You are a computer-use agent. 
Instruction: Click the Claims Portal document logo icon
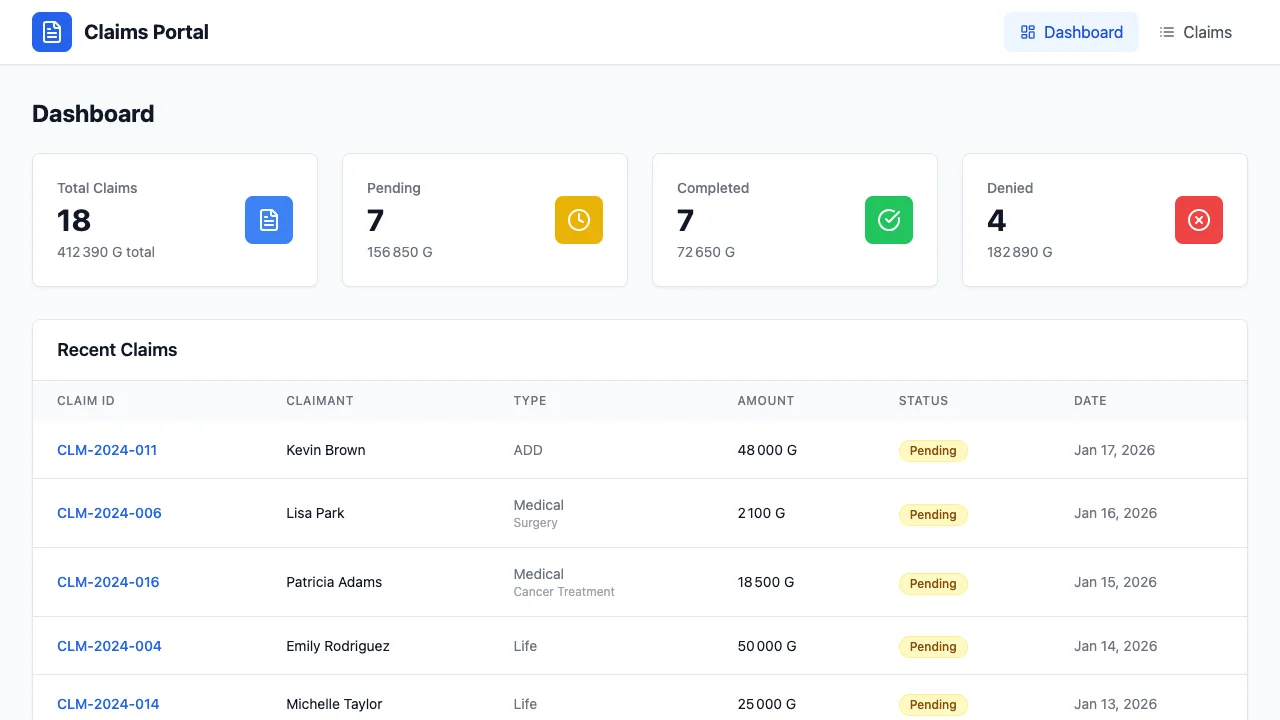[52, 32]
